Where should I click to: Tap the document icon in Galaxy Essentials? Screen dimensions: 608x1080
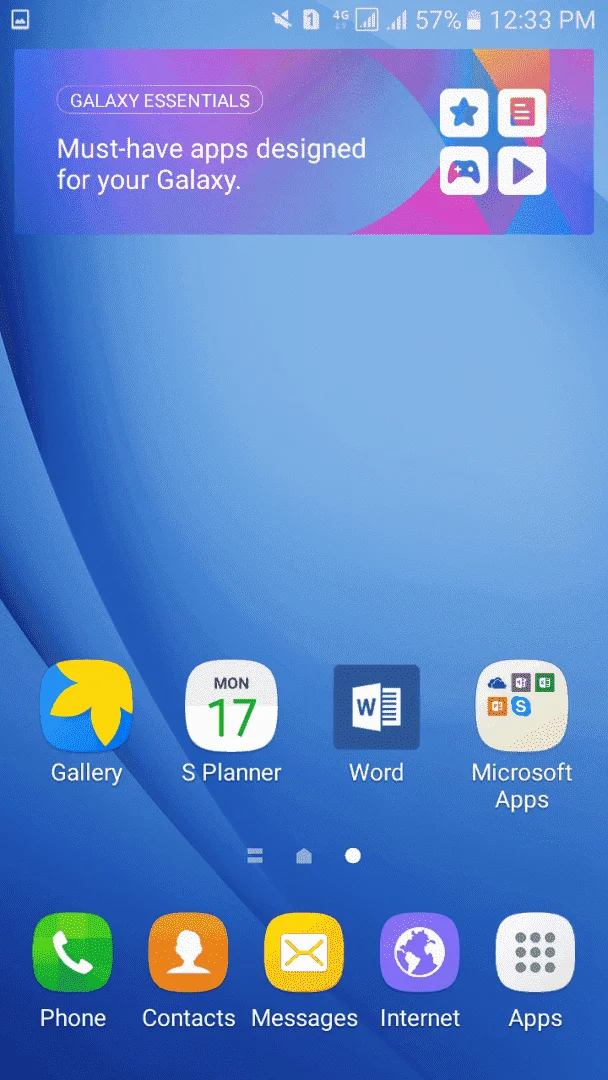pyautogui.click(x=522, y=112)
